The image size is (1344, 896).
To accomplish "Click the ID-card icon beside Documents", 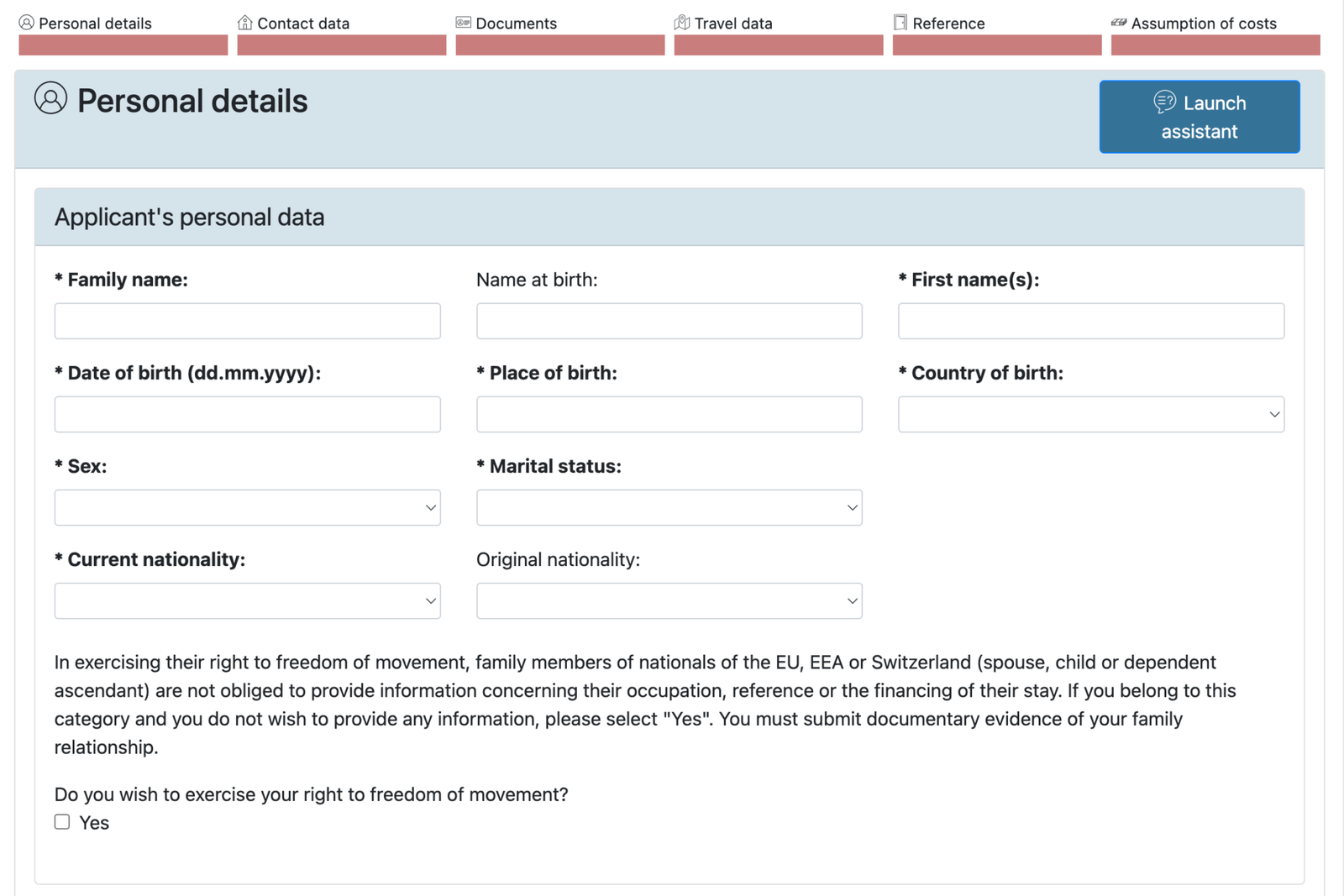I will 464,23.
